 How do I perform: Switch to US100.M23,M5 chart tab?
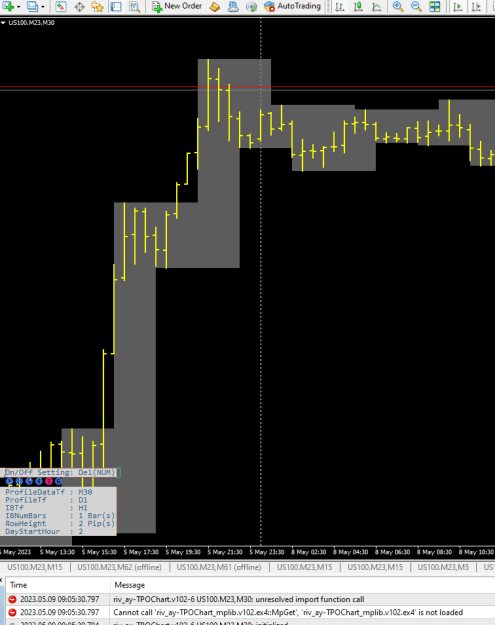pos(443,567)
